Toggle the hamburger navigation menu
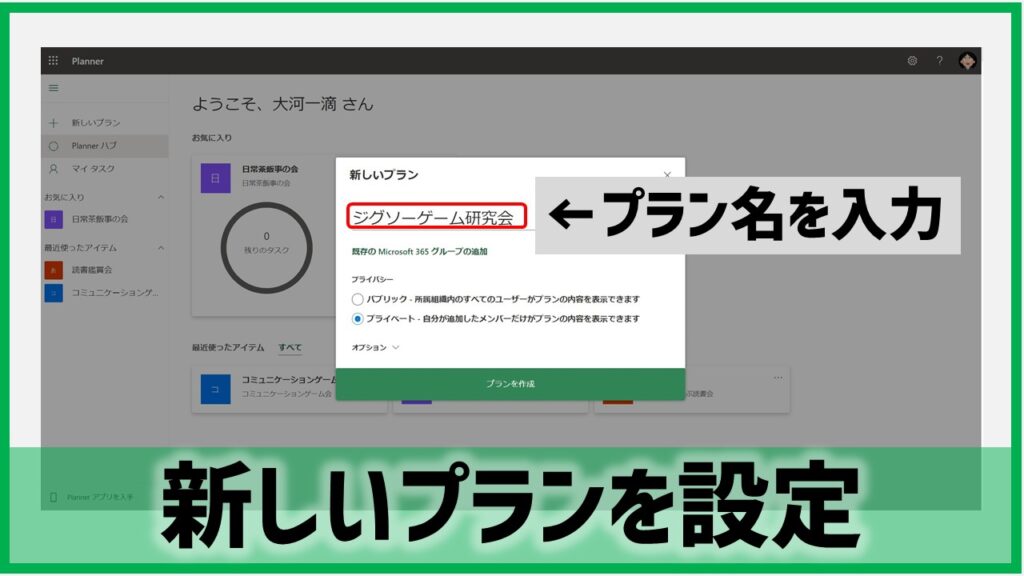This screenshot has height=576, width=1024. 54,88
